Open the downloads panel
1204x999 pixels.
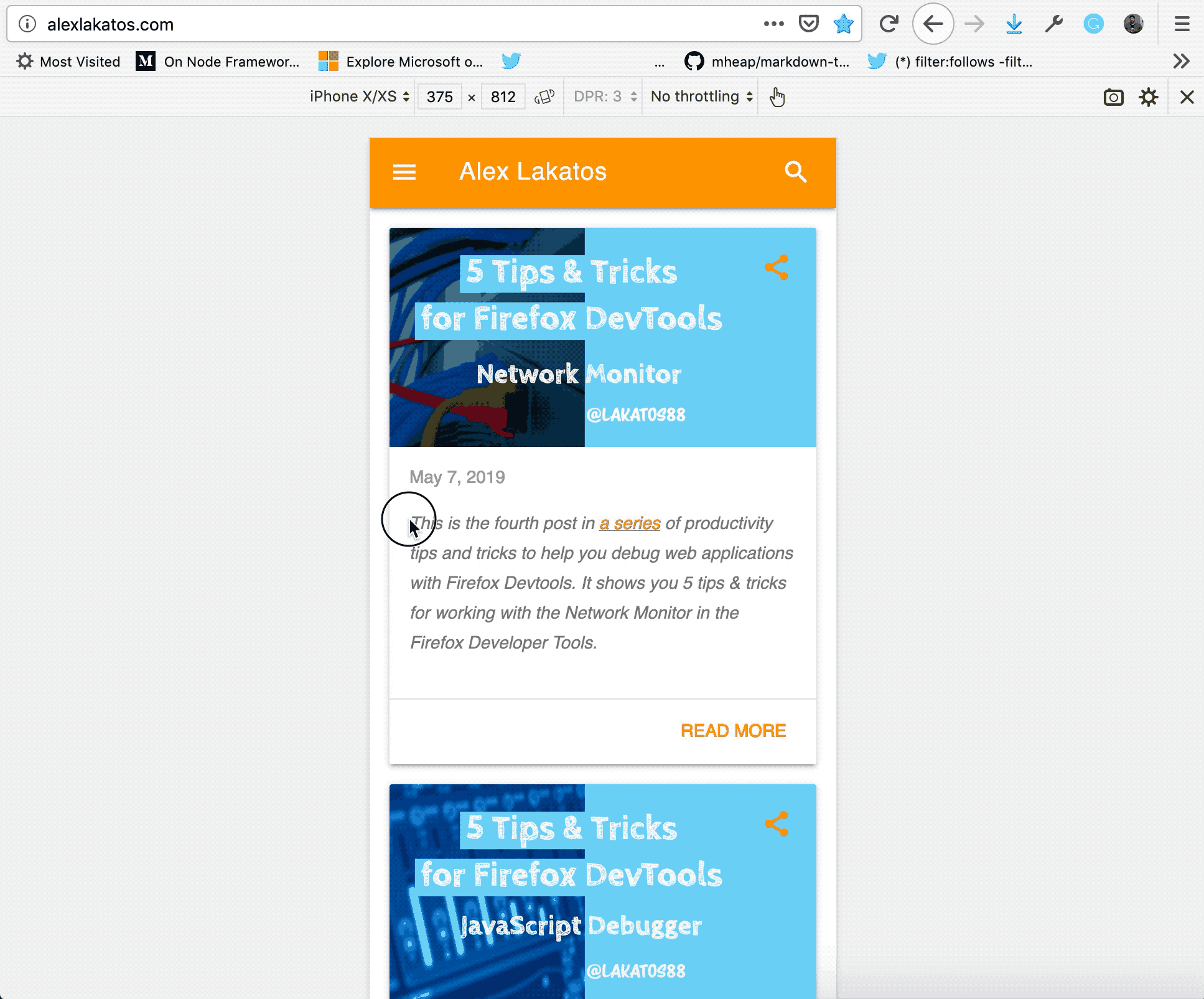1014,24
